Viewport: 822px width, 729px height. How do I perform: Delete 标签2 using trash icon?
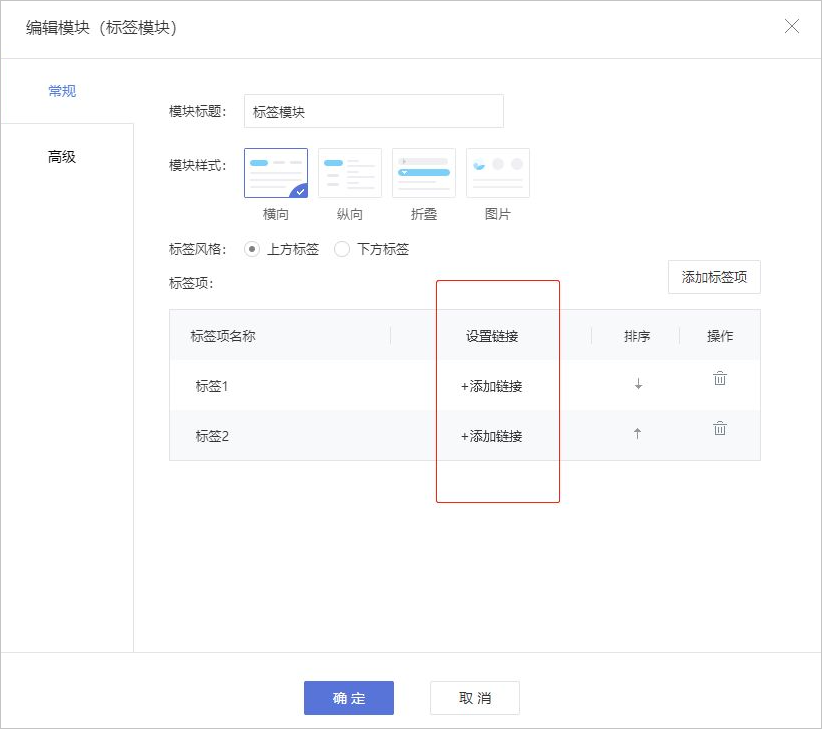pyautogui.click(x=720, y=429)
